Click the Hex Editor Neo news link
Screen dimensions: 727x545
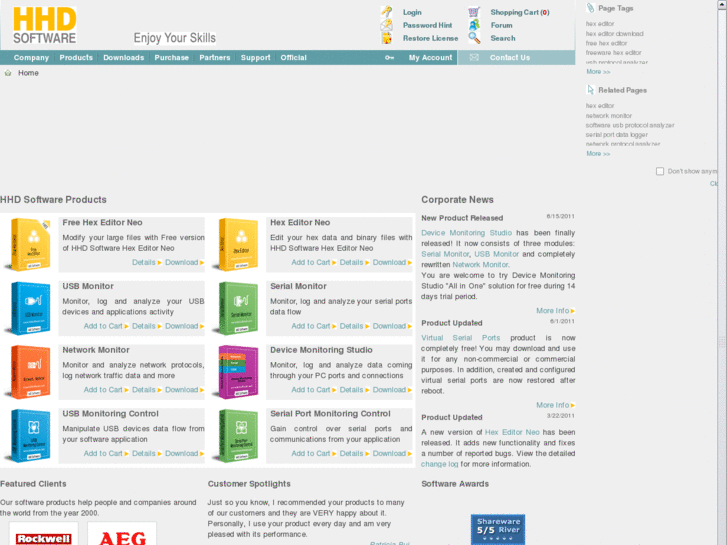coord(512,432)
